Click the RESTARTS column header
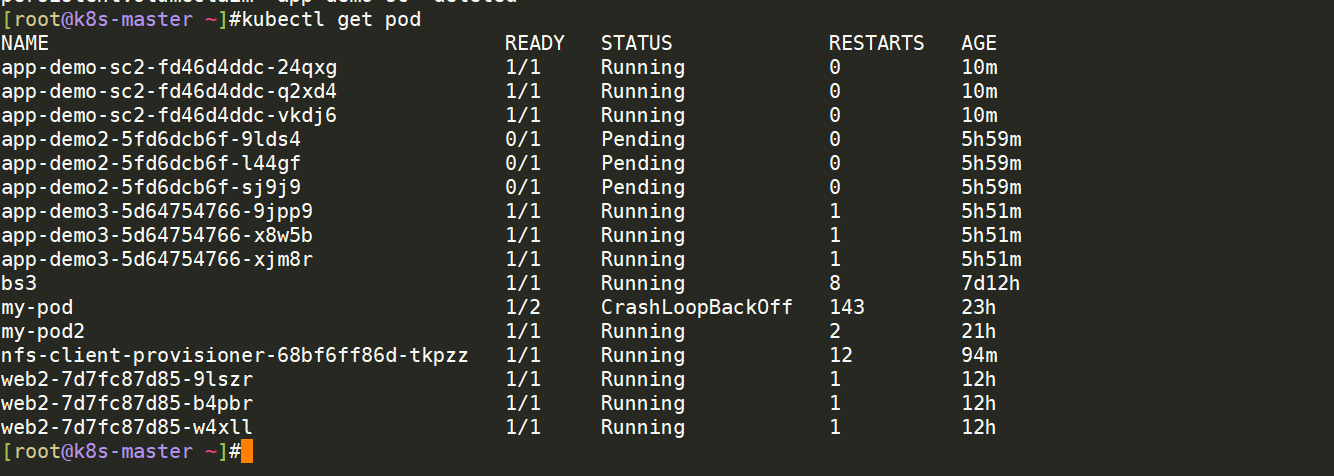The height and width of the screenshot is (476, 1334). point(877,44)
